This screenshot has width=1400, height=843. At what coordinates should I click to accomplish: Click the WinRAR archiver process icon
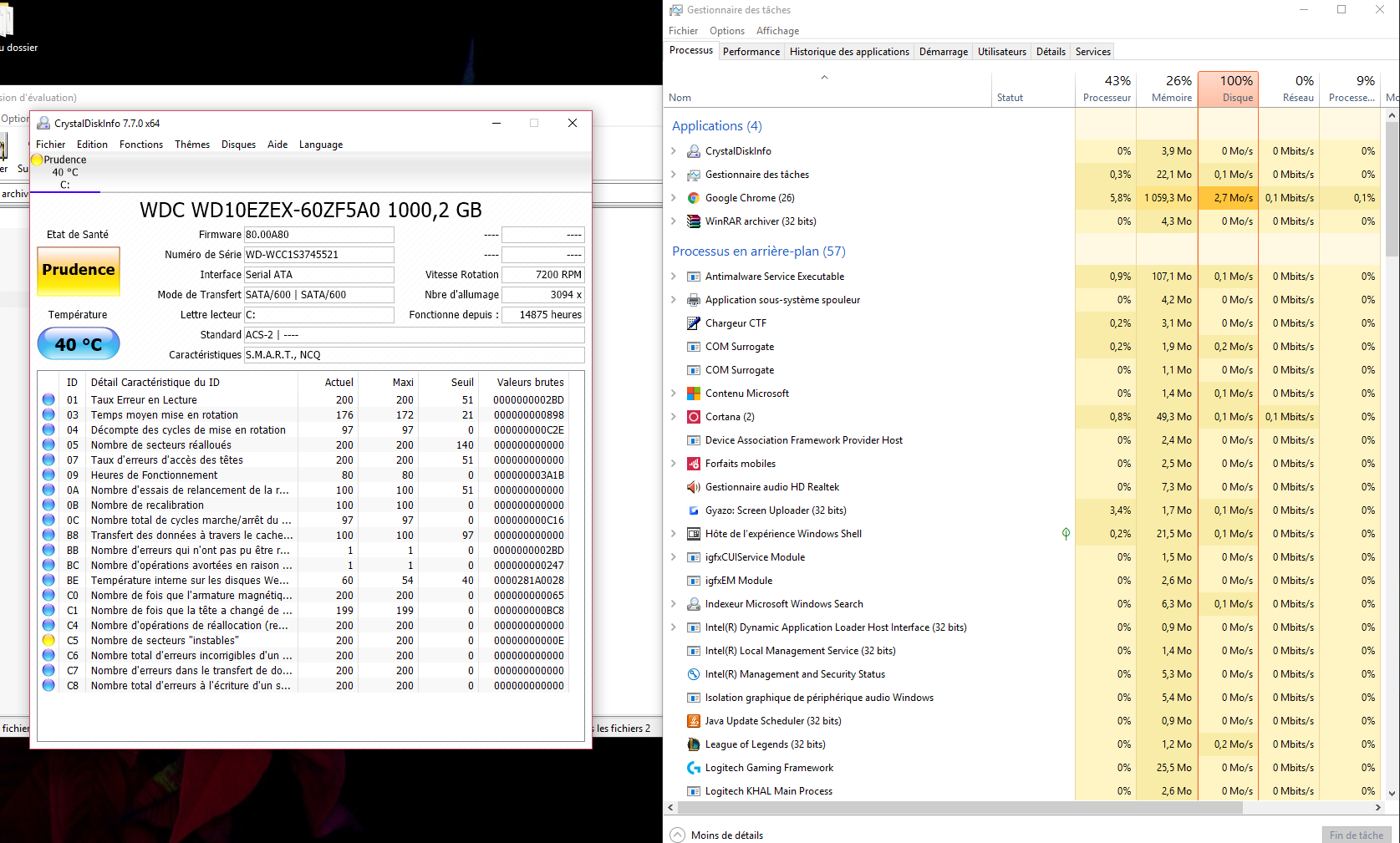693,221
